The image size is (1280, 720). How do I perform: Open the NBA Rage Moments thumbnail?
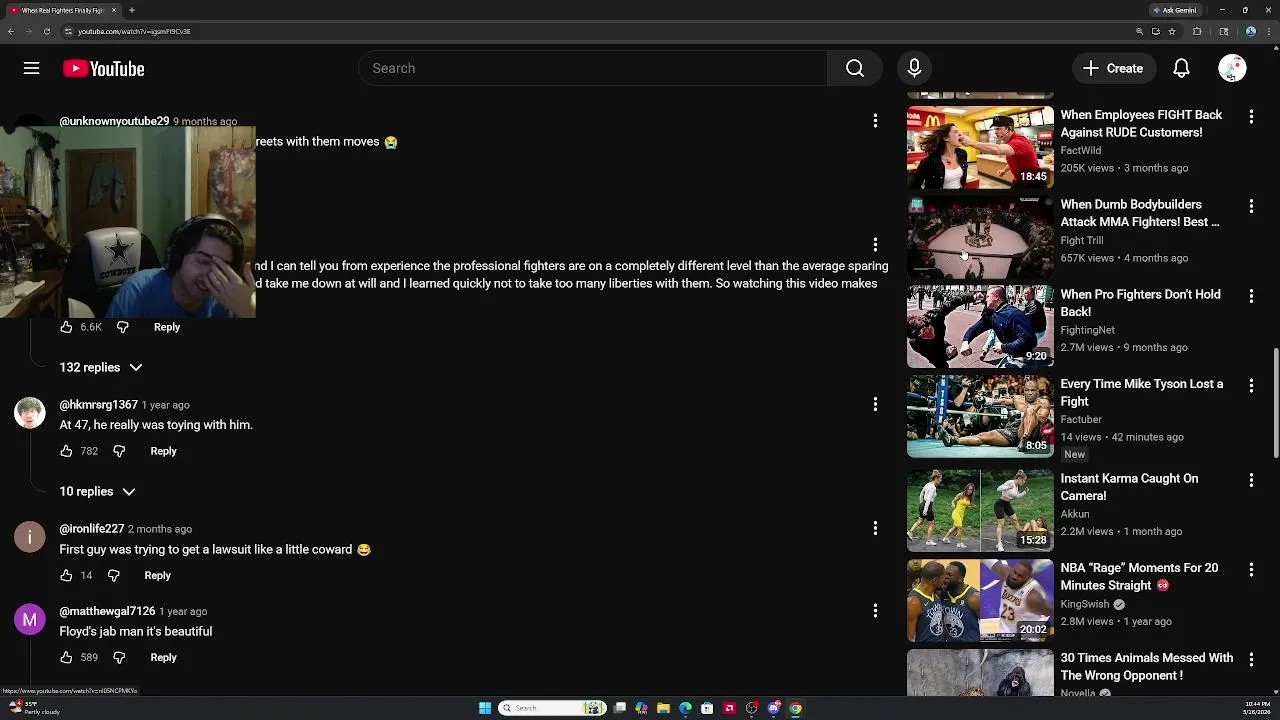coord(980,600)
